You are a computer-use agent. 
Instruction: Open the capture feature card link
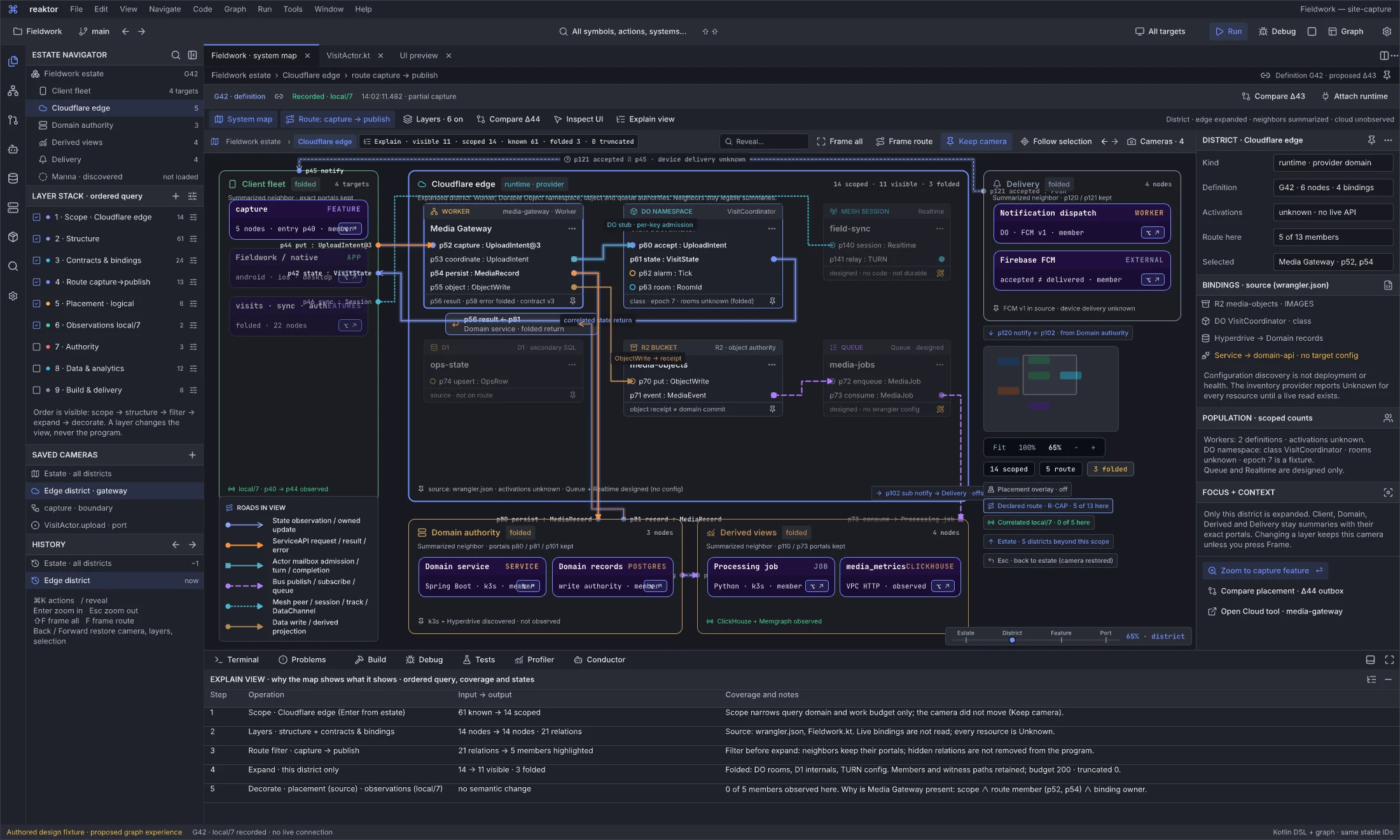point(349,229)
